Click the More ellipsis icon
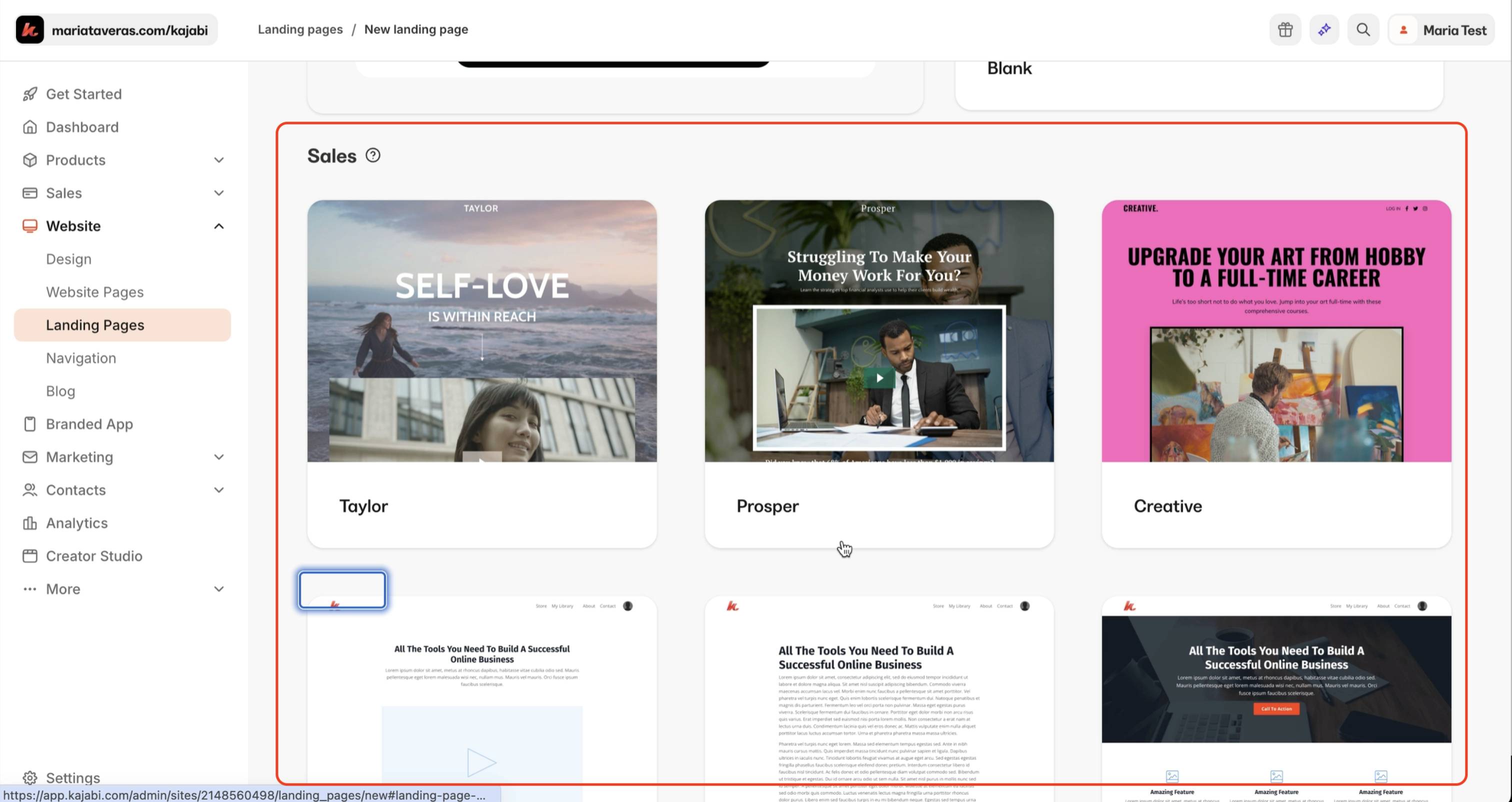Viewport: 1512px width, 802px height. tap(30, 589)
